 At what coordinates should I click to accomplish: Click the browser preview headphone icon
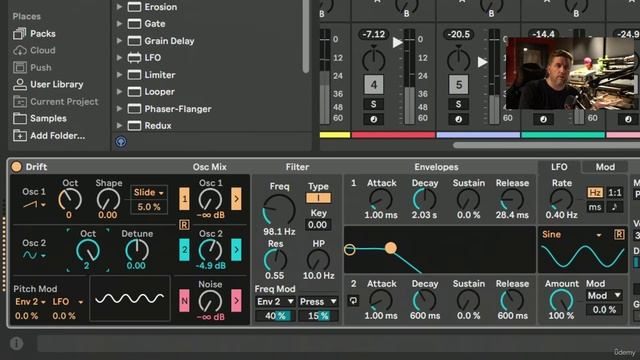click(121, 142)
